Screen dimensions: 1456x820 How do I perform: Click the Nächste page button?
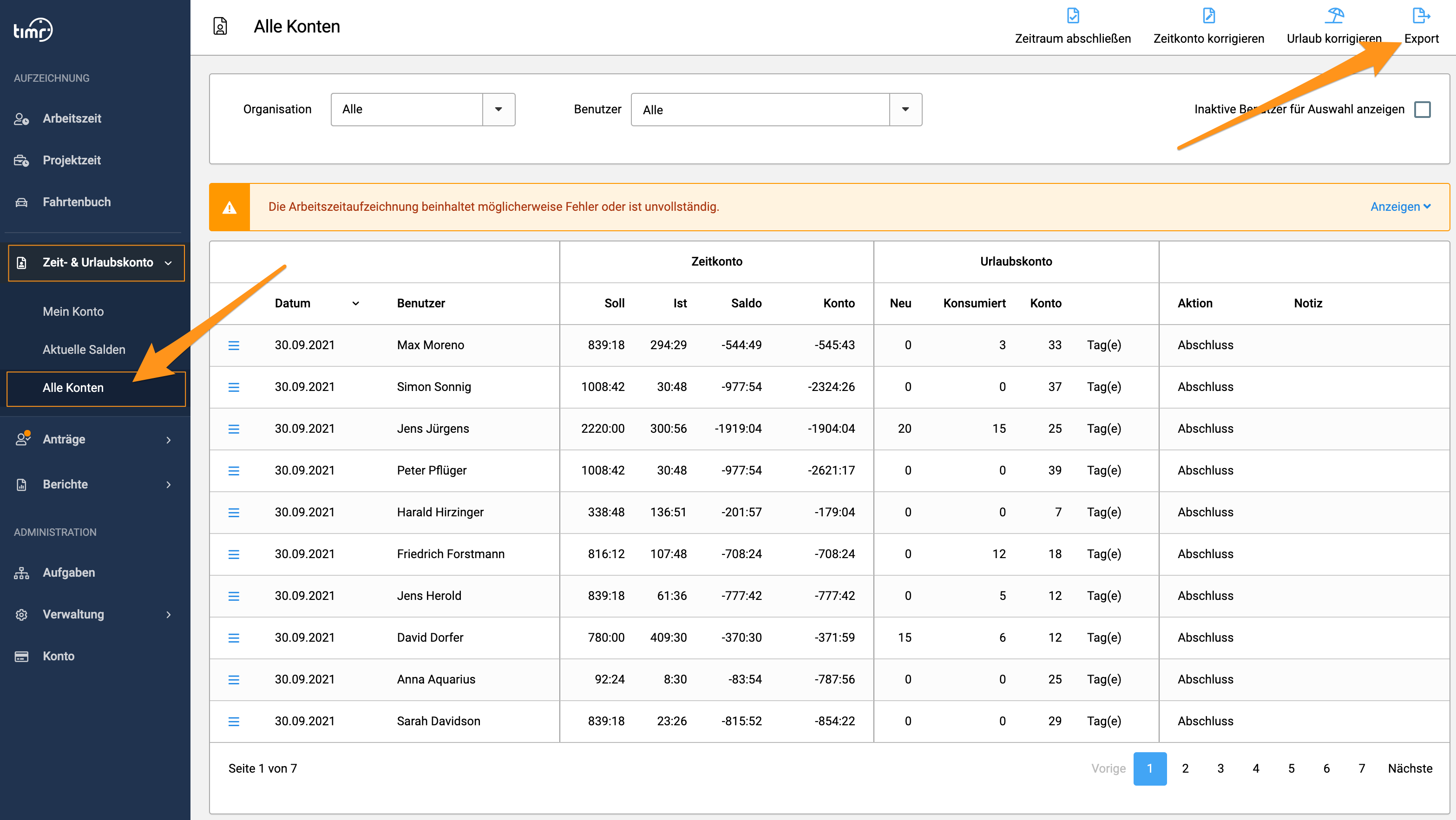pos(1410,768)
